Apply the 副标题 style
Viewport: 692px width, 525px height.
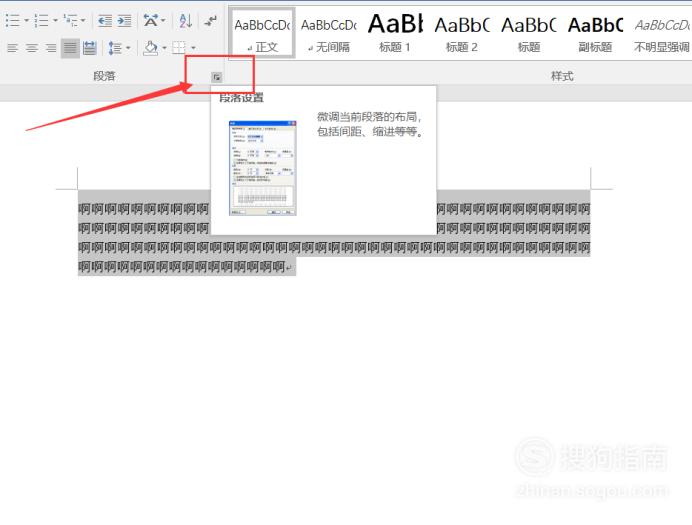click(595, 34)
